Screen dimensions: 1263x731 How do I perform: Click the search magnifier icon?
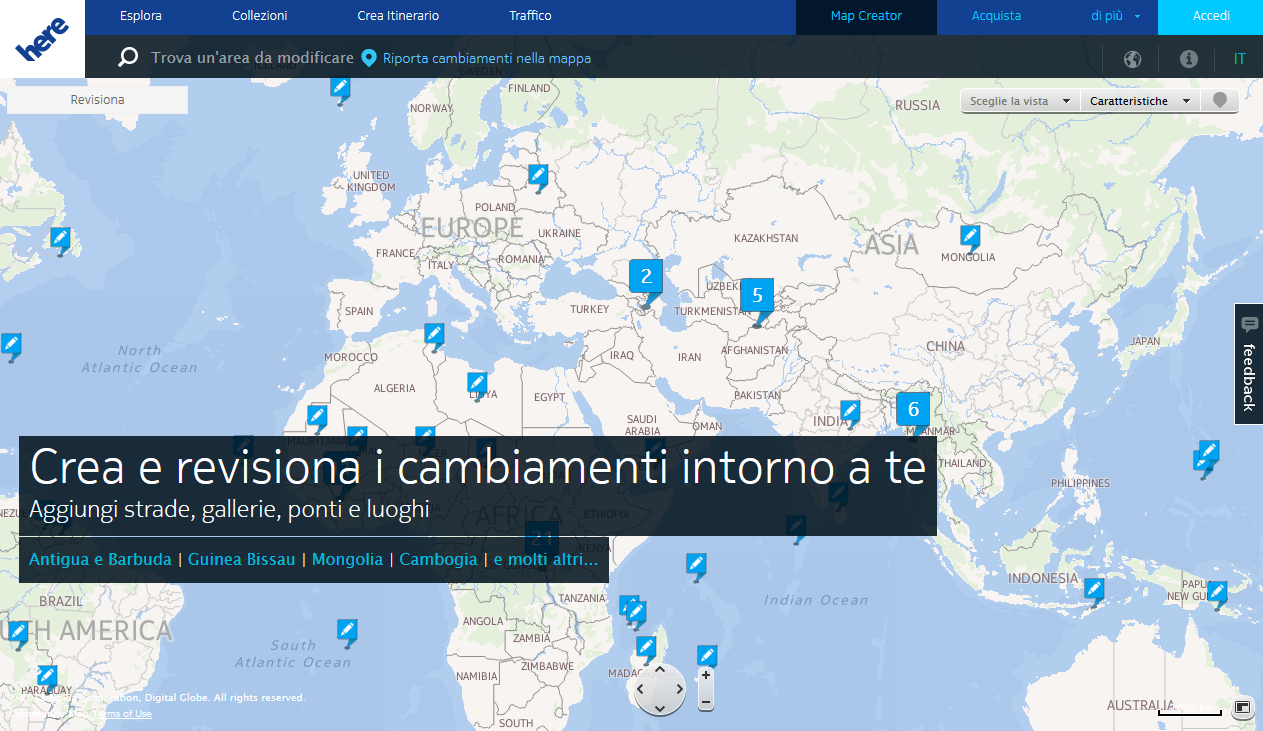pyautogui.click(x=128, y=58)
